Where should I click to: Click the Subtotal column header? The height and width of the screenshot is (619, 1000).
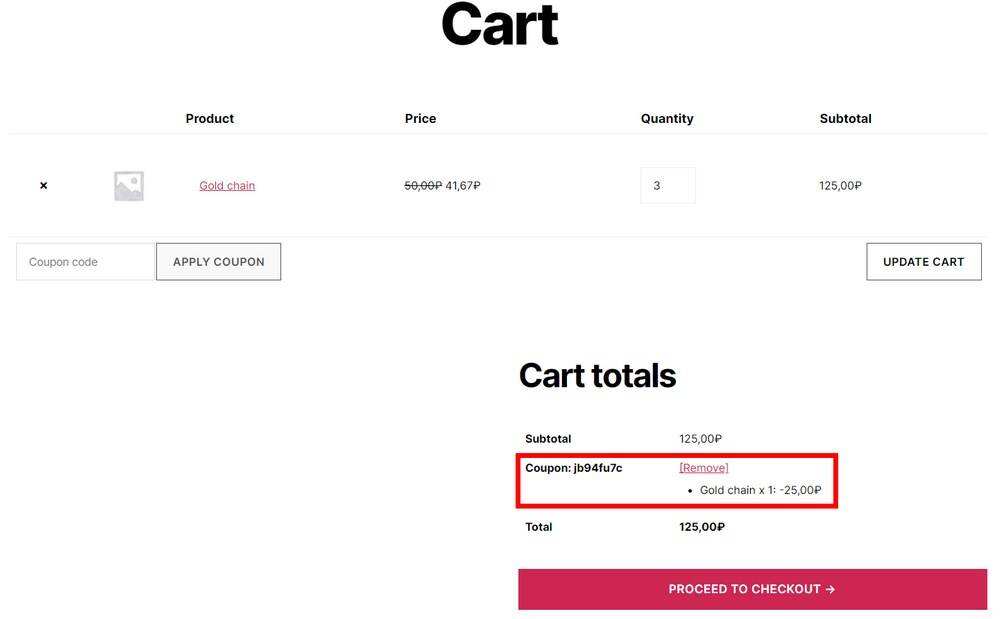(845, 118)
